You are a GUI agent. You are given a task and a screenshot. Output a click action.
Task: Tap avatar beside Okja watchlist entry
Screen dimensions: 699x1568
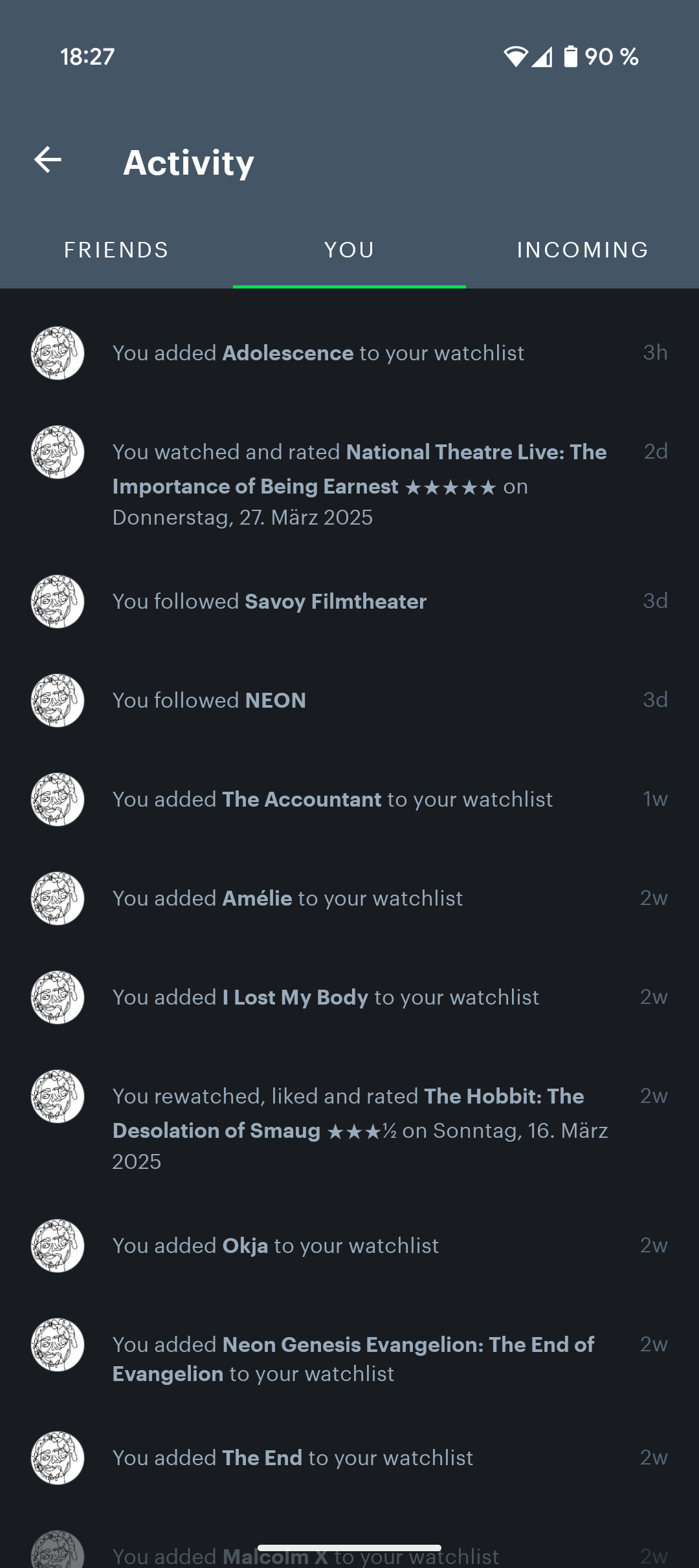pyautogui.click(x=58, y=1246)
